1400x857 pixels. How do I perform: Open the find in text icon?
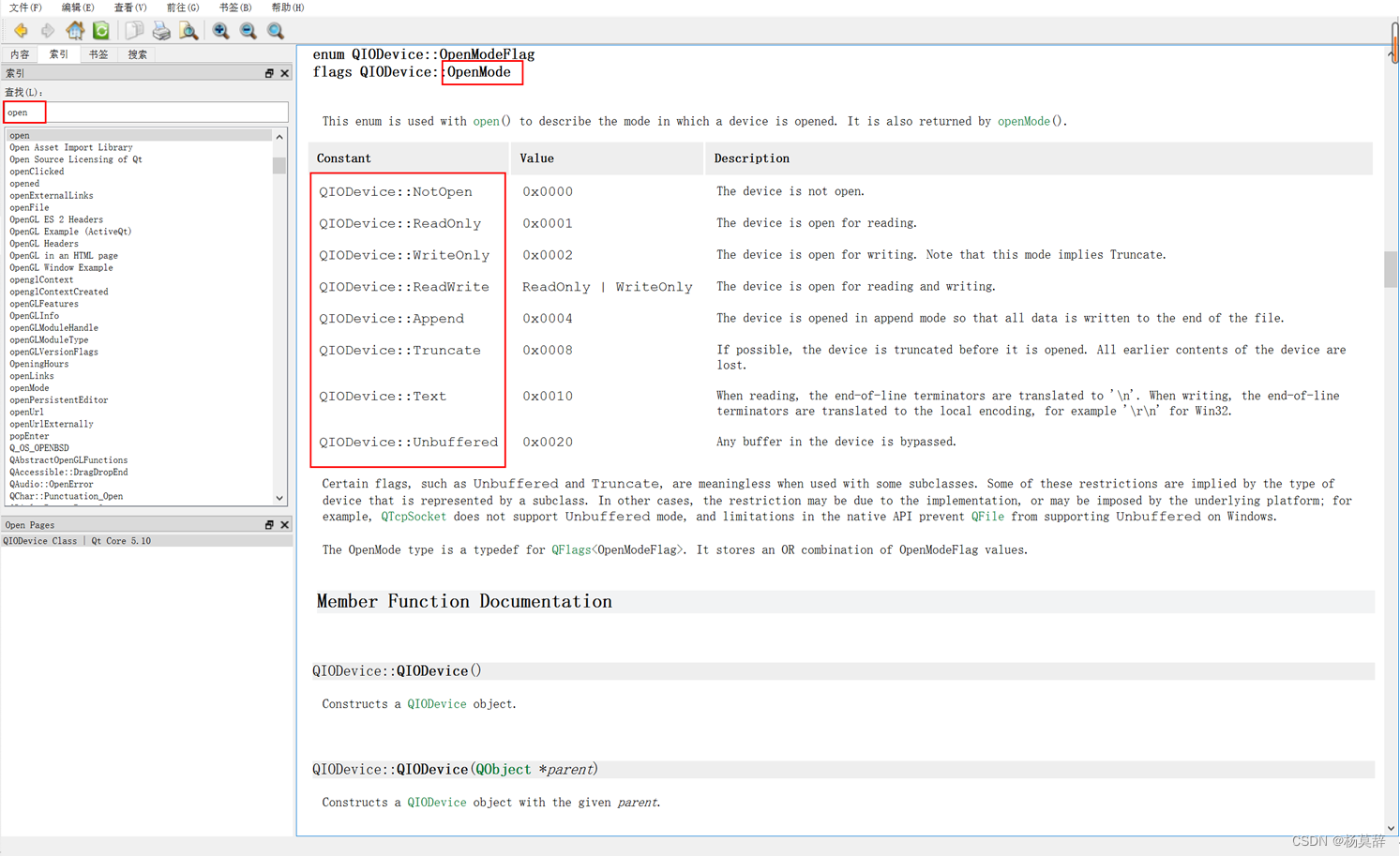tap(188, 31)
